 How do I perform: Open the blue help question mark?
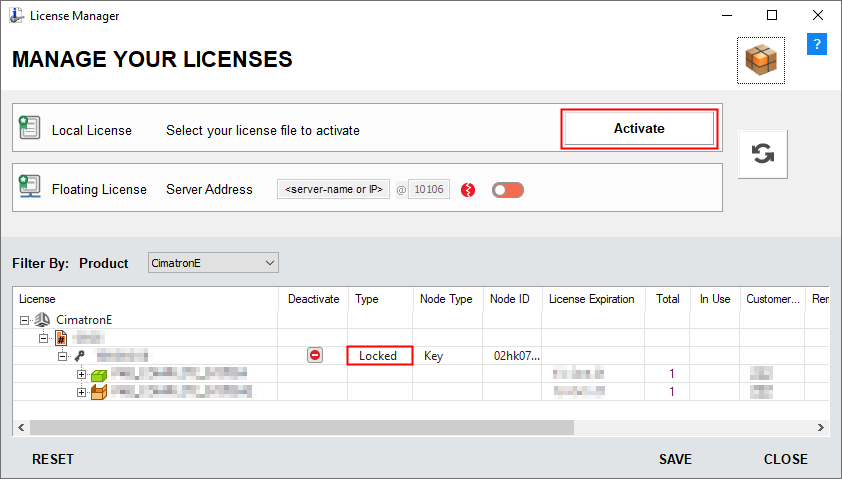click(x=817, y=44)
